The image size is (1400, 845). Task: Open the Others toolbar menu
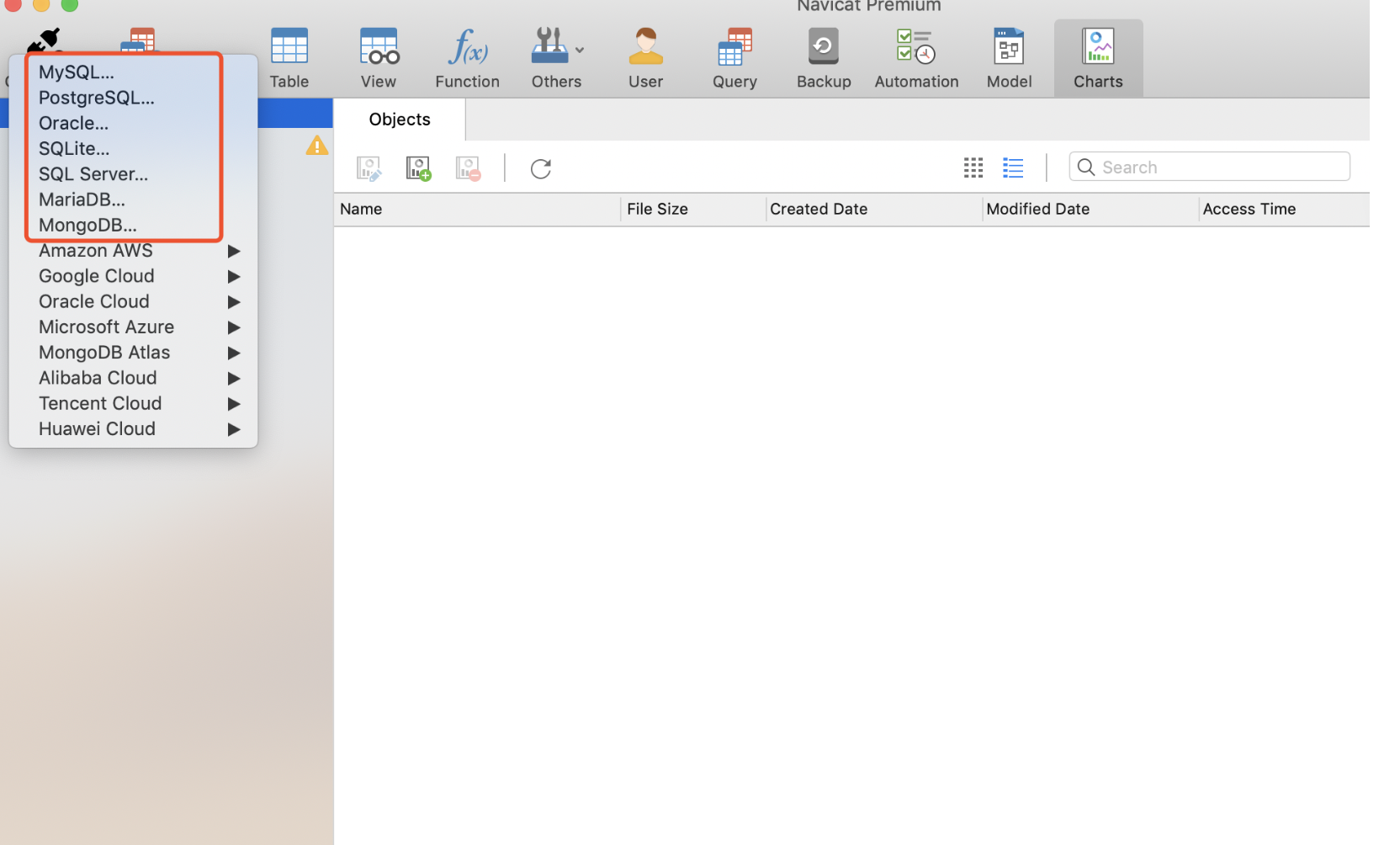(556, 58)
